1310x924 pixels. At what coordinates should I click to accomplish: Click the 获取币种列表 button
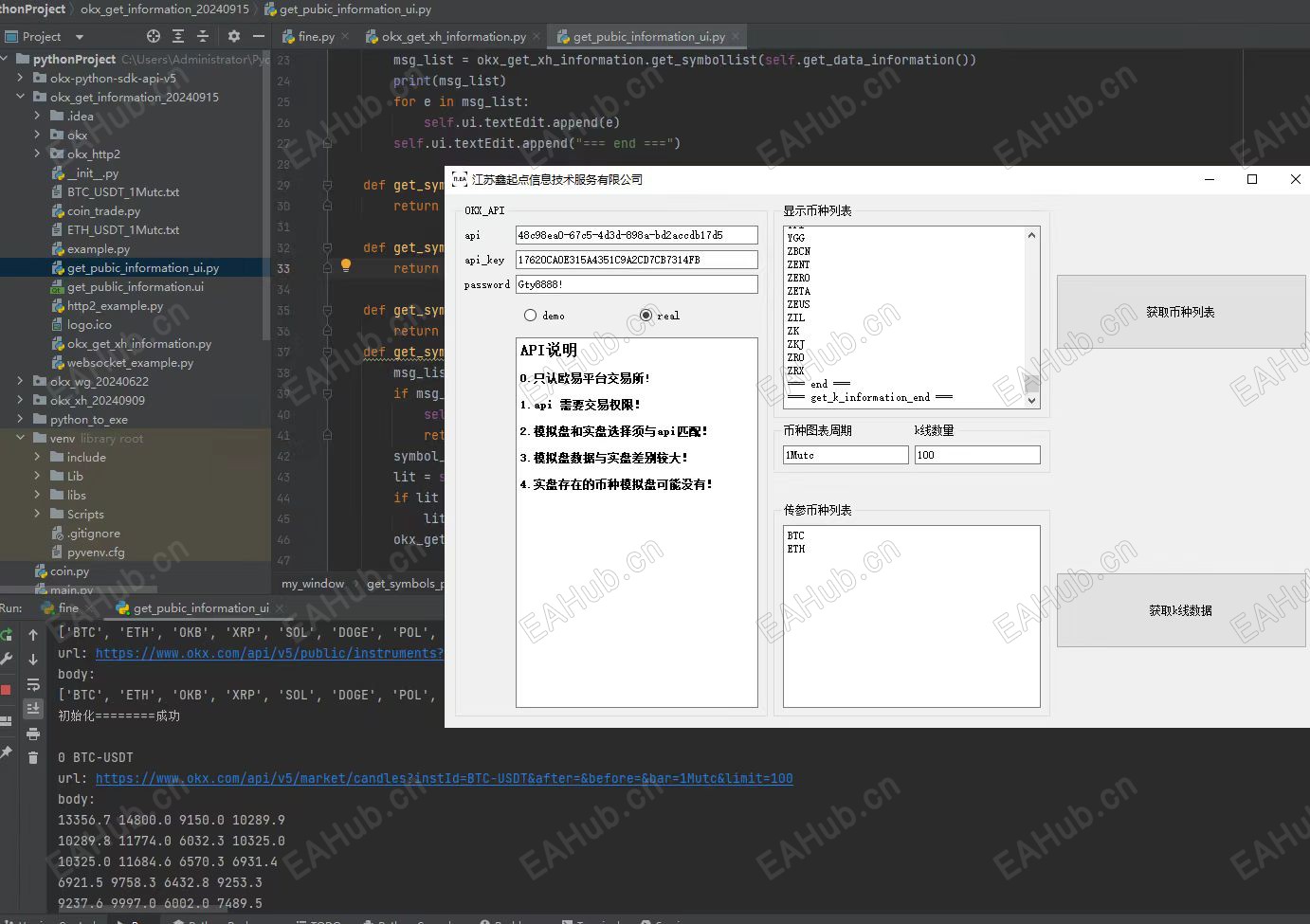coord(1180,312)
